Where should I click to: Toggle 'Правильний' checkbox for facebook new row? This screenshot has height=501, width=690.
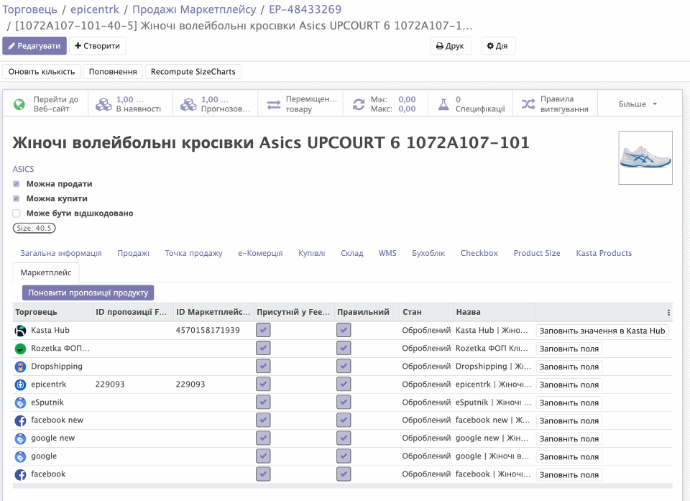[x=344, y=420]
